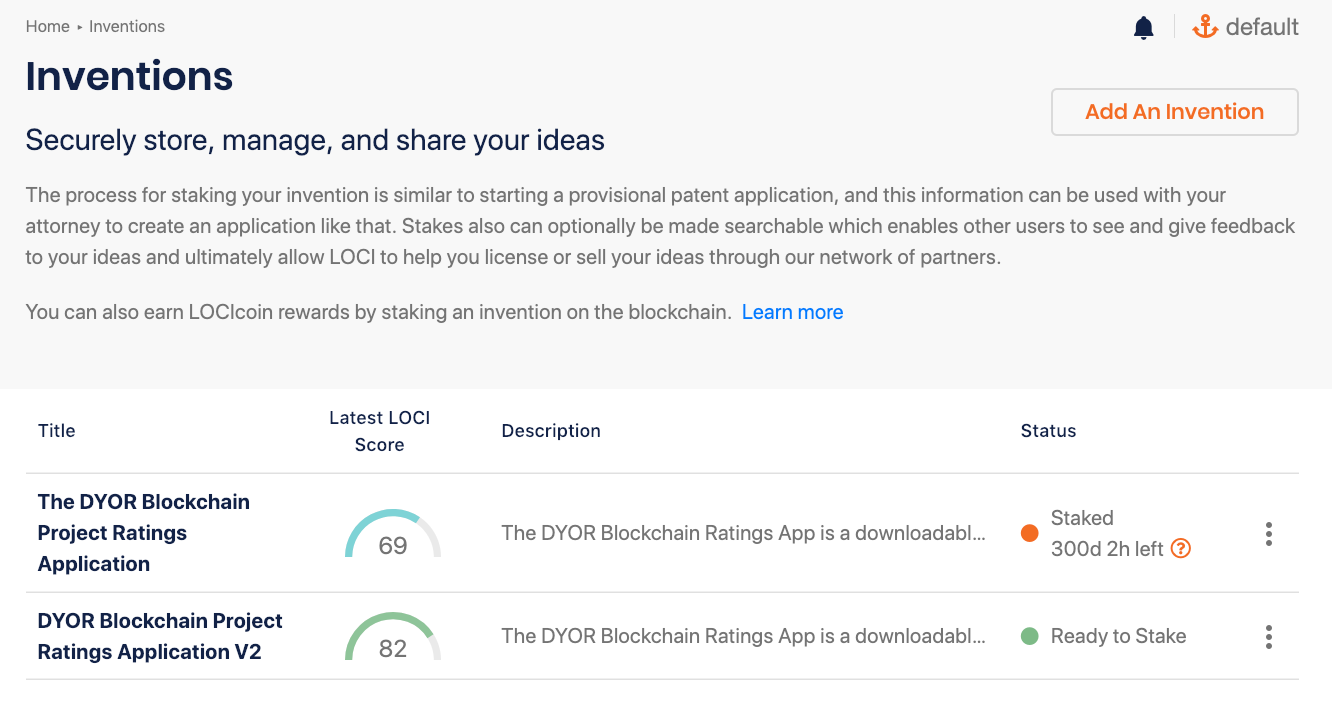Click the Status column header
This screenshot has height=703, width=1332.
tap(1048, 431)
